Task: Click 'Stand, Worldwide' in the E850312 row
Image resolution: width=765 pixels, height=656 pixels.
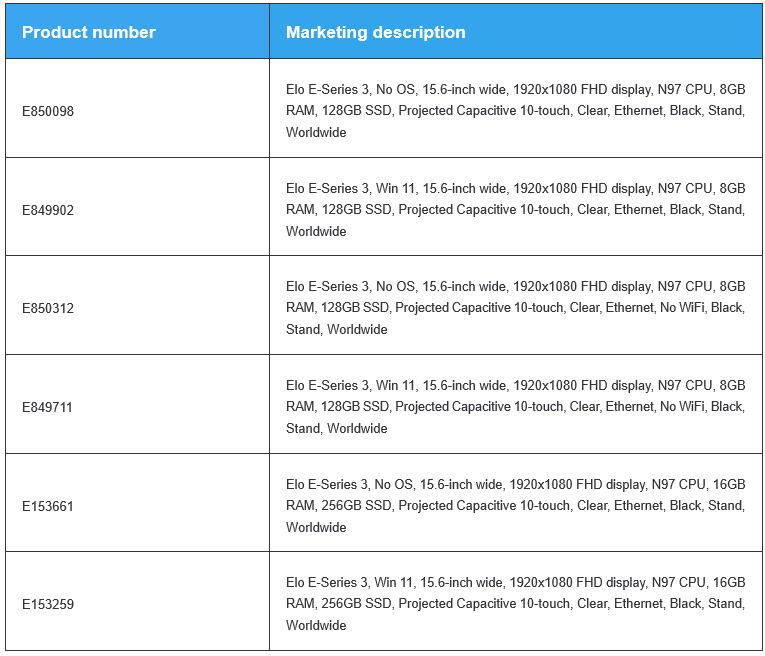Action: point(337,329)
